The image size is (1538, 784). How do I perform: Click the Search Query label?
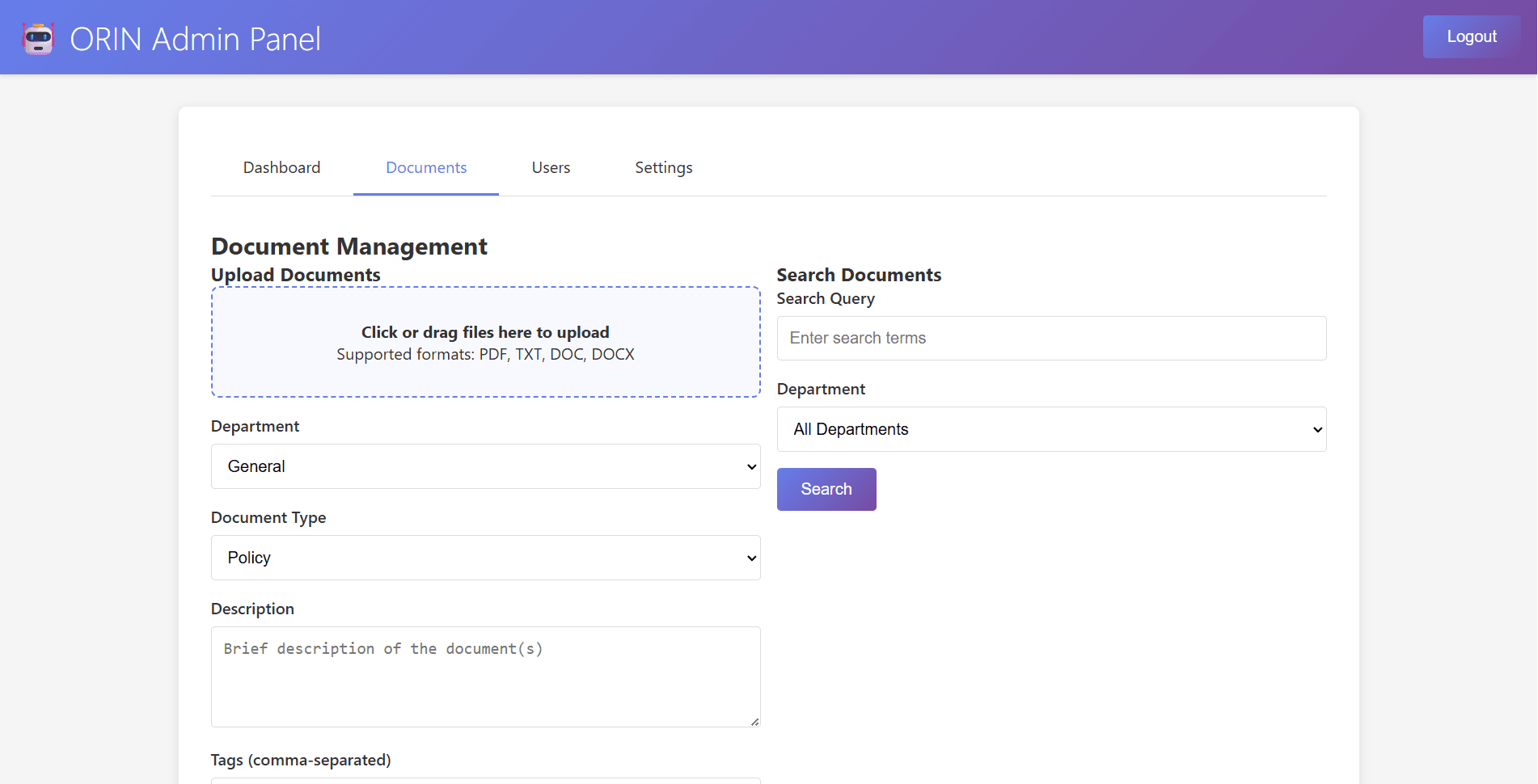[x=826, y=298]
